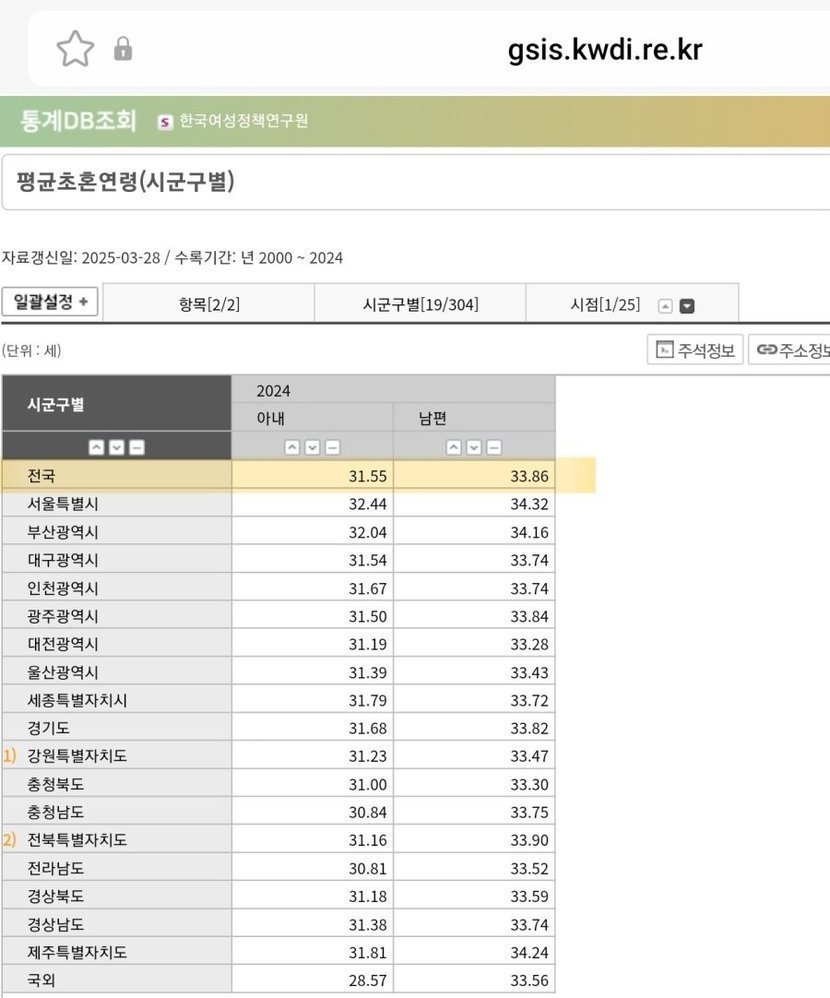Open the 시군구별[19/304] tab
The width and height of the screenshot is (830, 998).
(420, 305)
